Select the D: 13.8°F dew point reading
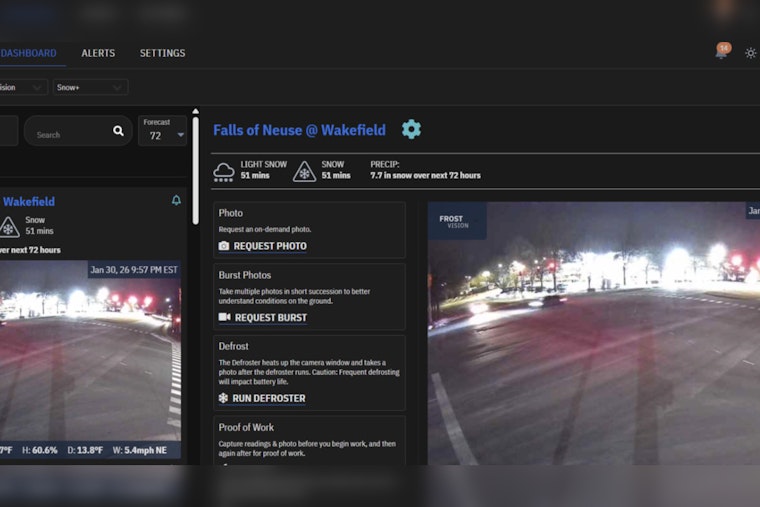Image resolution: width=760 pixels, height=507 pixels. coord(85,450)
